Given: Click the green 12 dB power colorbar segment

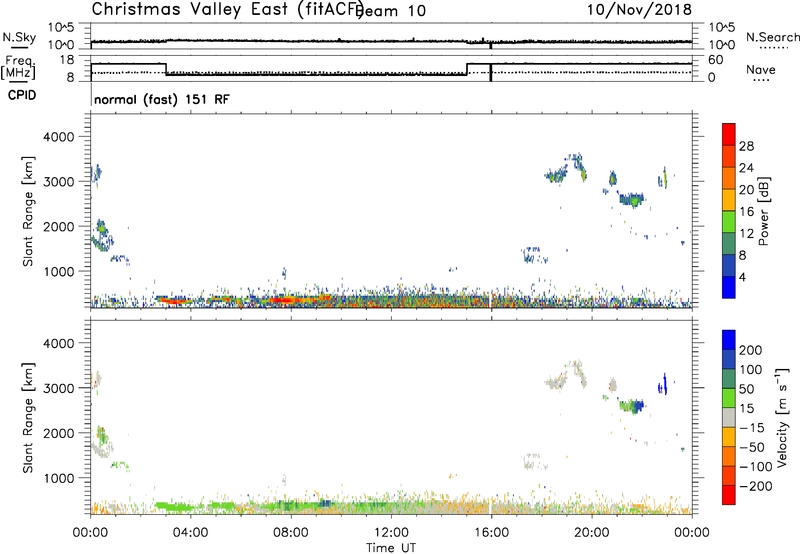Looking at the screenshot, I should pyautogui.click(x=729, y=222).
